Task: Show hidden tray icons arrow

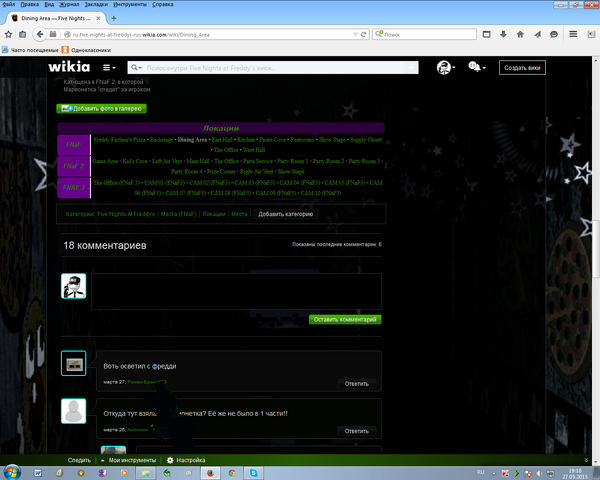Action: [494, 473]
